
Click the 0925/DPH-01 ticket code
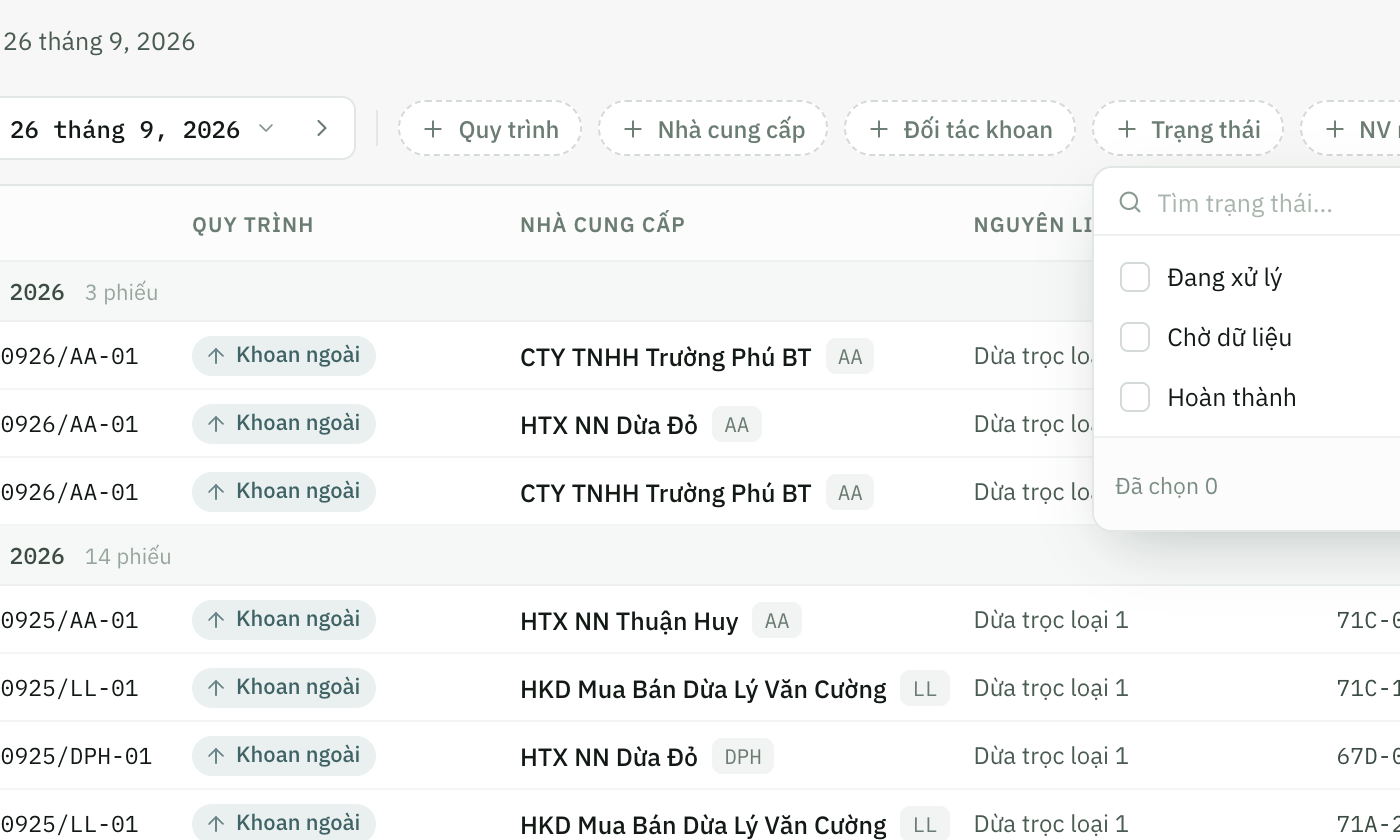[x=76, y=756]
